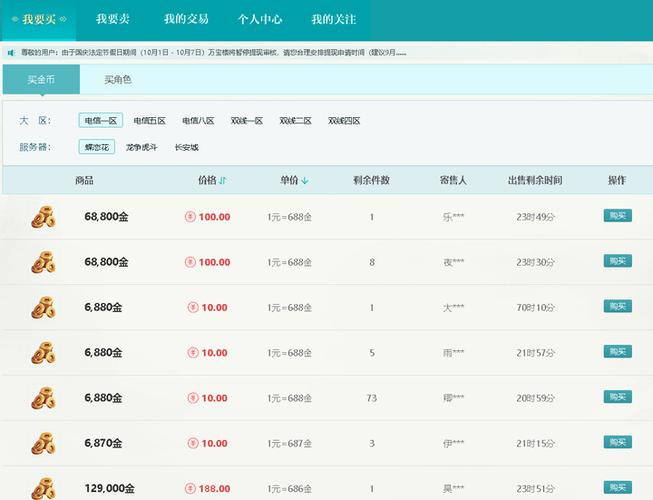Click gold coin icon in 73-remaining listing
The width and height of the screenshot is (653, 500).
coord(43,398)
